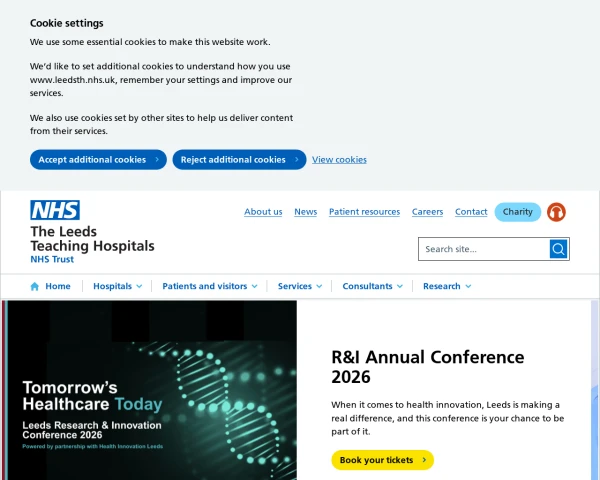The width and height of the screenshot is (600, 480).
Task: Click the Home house icon in the navigation
Action: pyautogui.click(x=34, y=286)
